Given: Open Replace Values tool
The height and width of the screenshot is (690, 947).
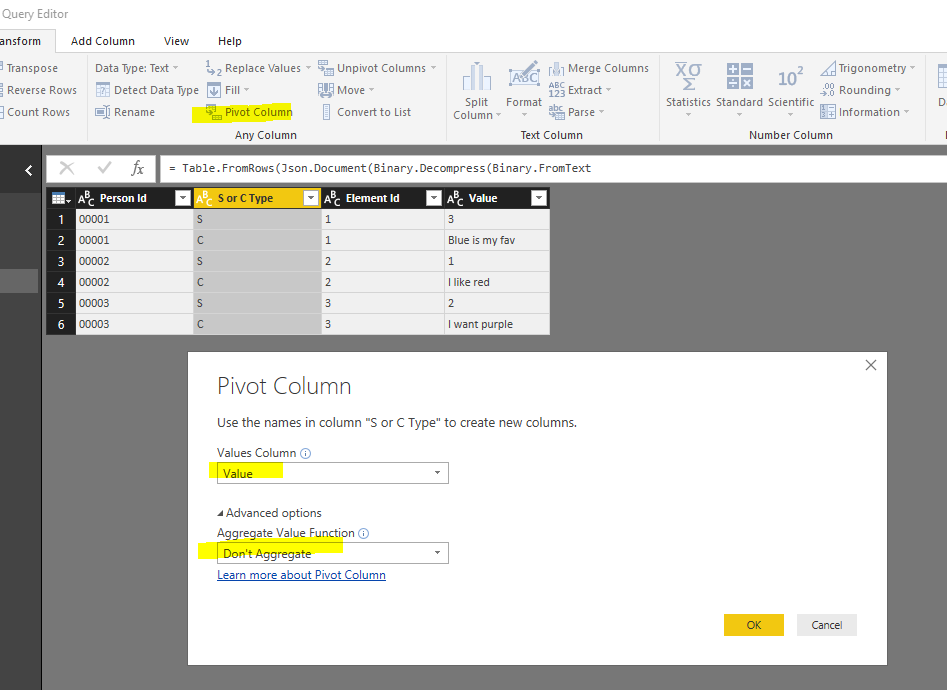Looking at the screenshot, I should tap(258, 68).
